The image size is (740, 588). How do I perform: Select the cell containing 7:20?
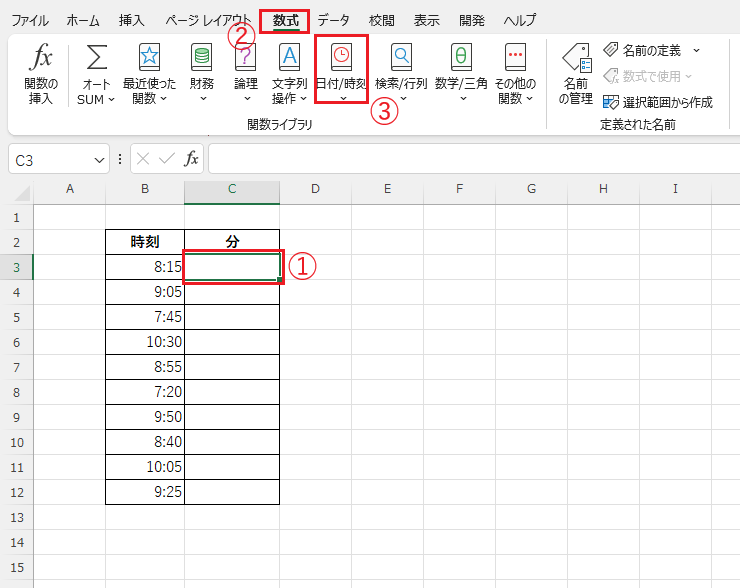tap(145, 392)
